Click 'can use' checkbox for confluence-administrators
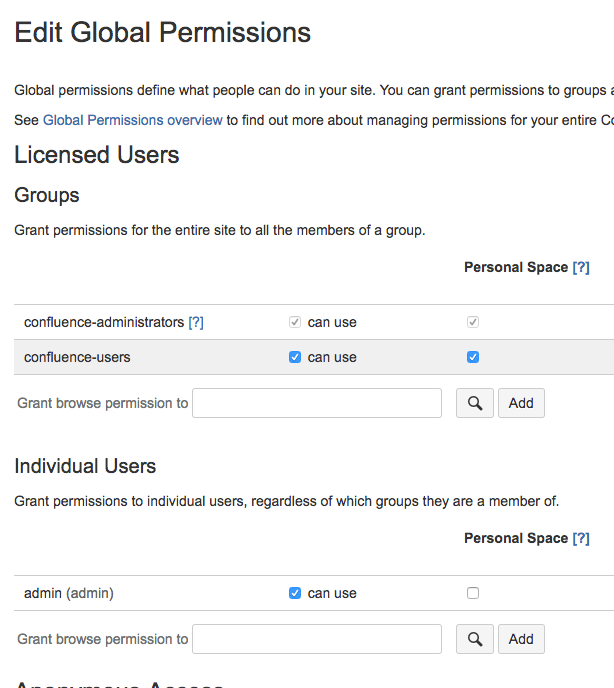Screen dimensions: 614x688 (295, 322)
